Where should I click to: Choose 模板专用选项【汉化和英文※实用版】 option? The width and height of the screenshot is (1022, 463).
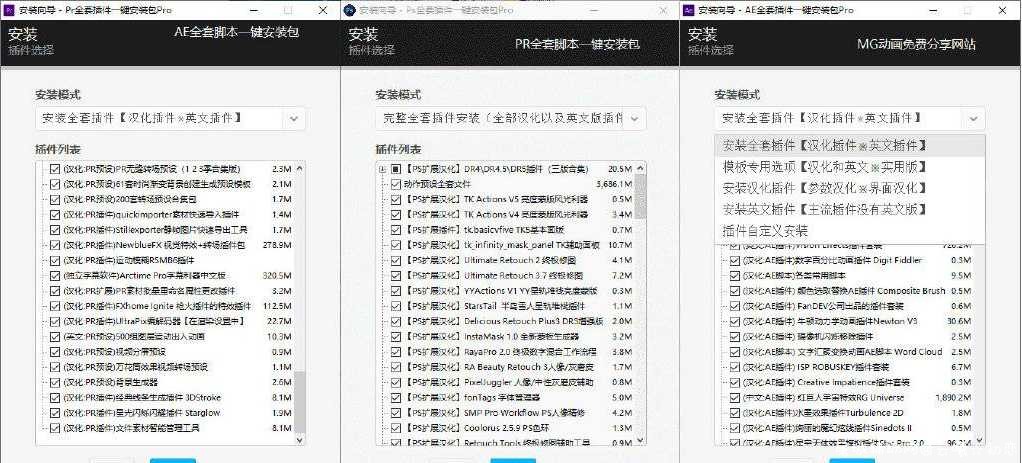pos(850,167)
